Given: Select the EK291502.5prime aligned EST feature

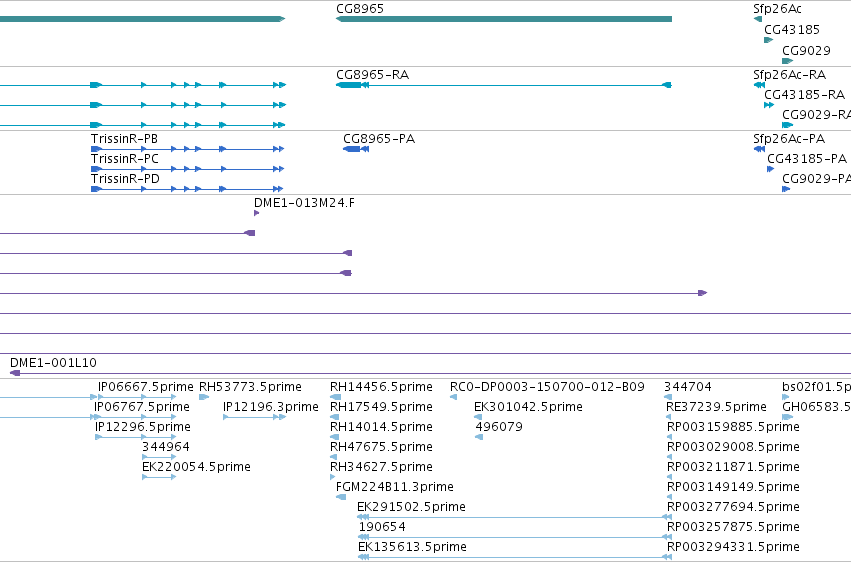Looking at the screenshot, I should click(514, 518).
